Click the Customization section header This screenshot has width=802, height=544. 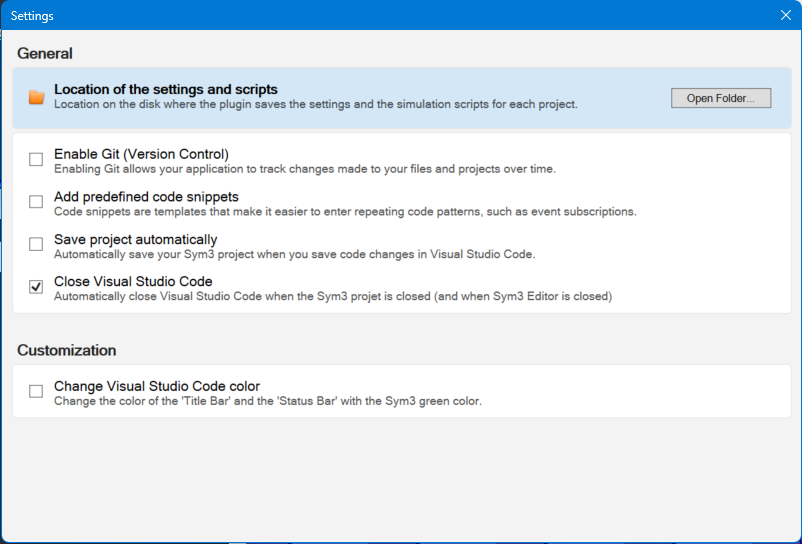click(67, 350)
